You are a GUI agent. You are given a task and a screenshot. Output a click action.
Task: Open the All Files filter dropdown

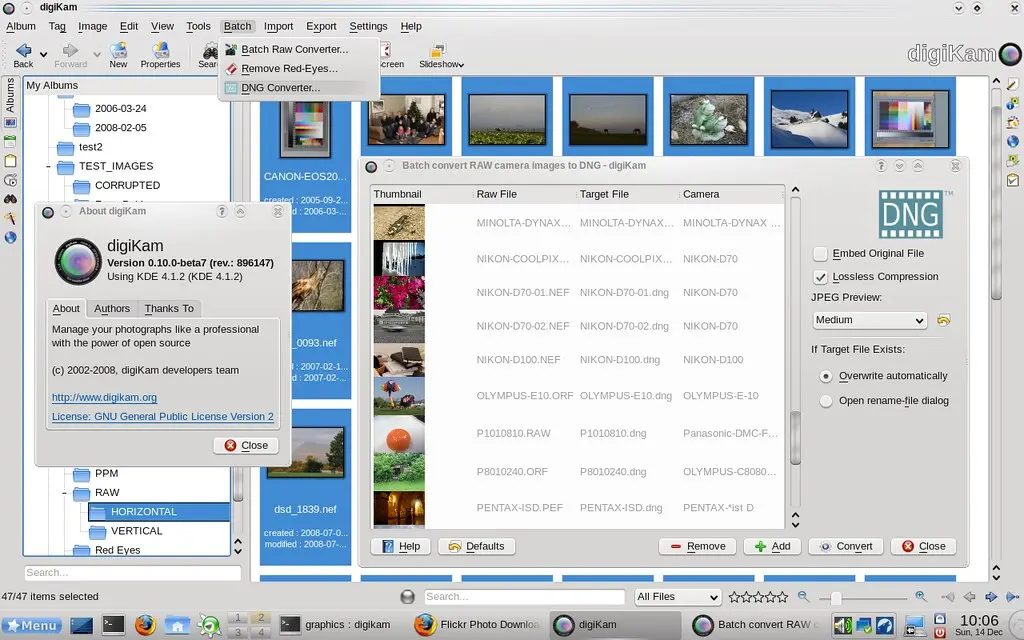point(677,596)
